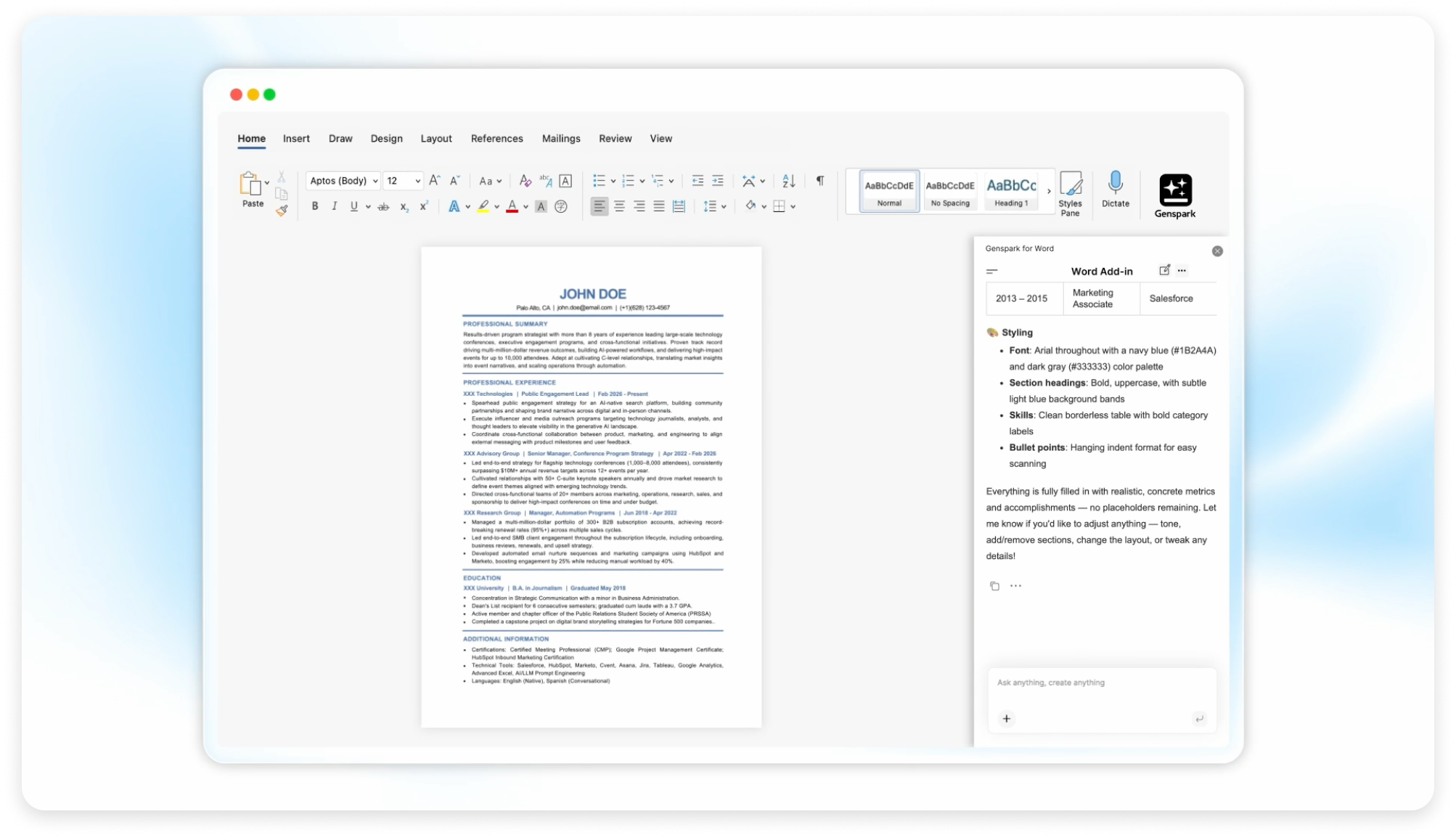The width and height of the screenshot is (1456, 838).
Task: Toggle bold formatting
Action: click(315, 207)
